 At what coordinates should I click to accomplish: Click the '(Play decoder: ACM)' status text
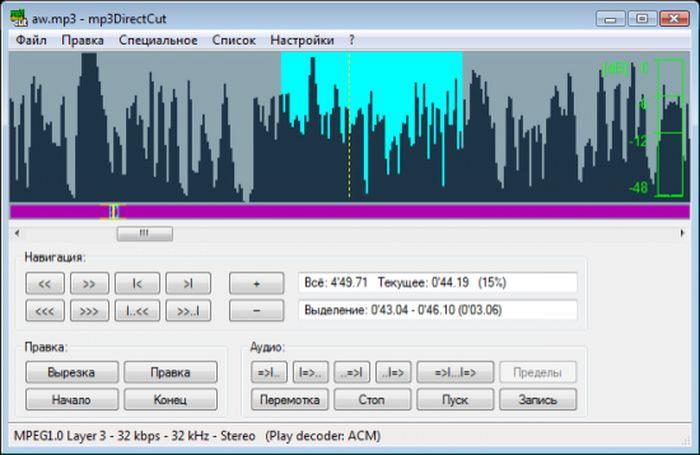pos(323,436)
